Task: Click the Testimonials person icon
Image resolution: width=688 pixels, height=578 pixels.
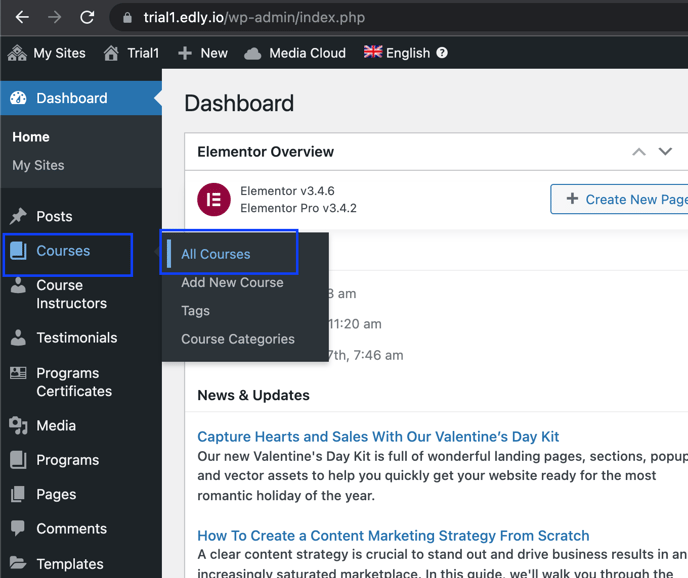Action: point(18,338)
